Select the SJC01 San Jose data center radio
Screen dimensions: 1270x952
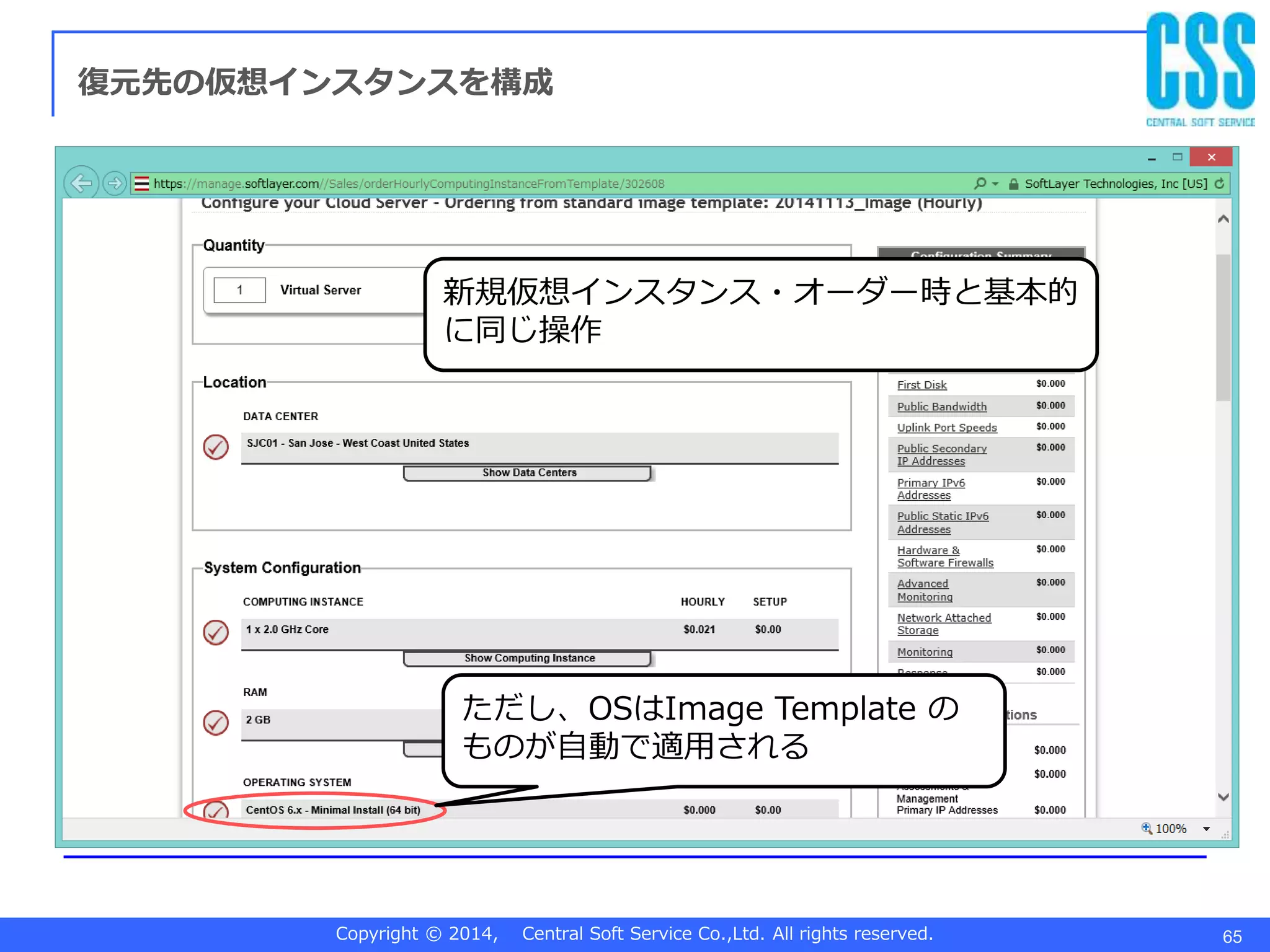216,447
